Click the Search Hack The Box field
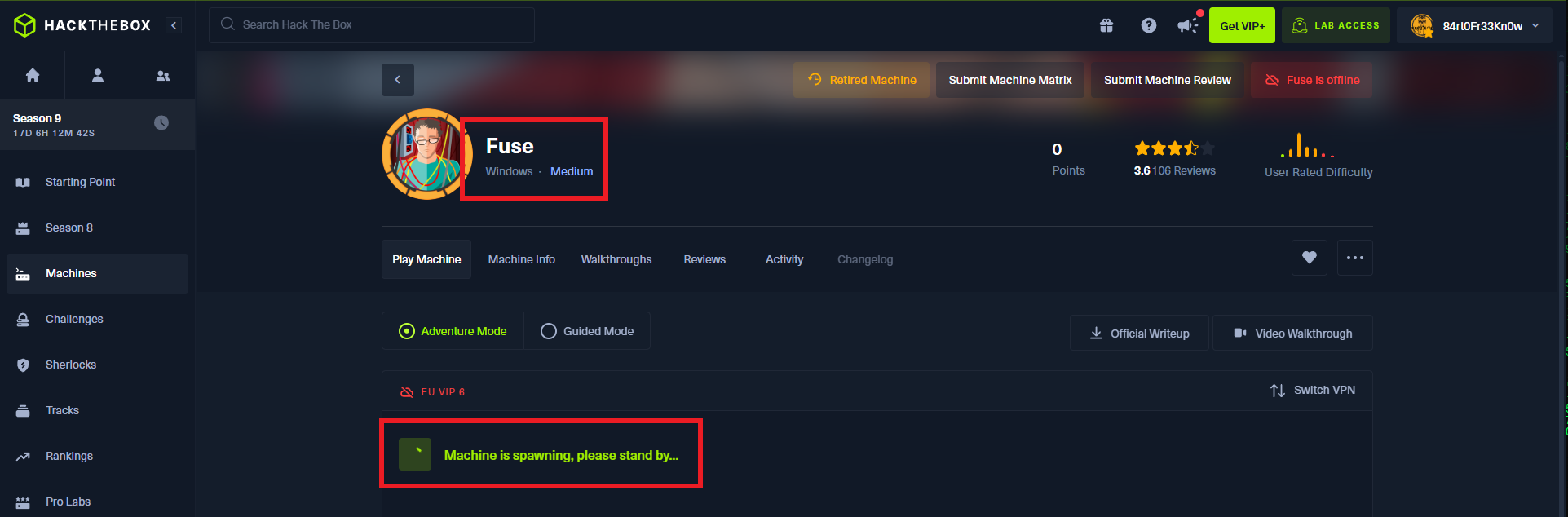Screen dimensions: 1568x517 372,25
